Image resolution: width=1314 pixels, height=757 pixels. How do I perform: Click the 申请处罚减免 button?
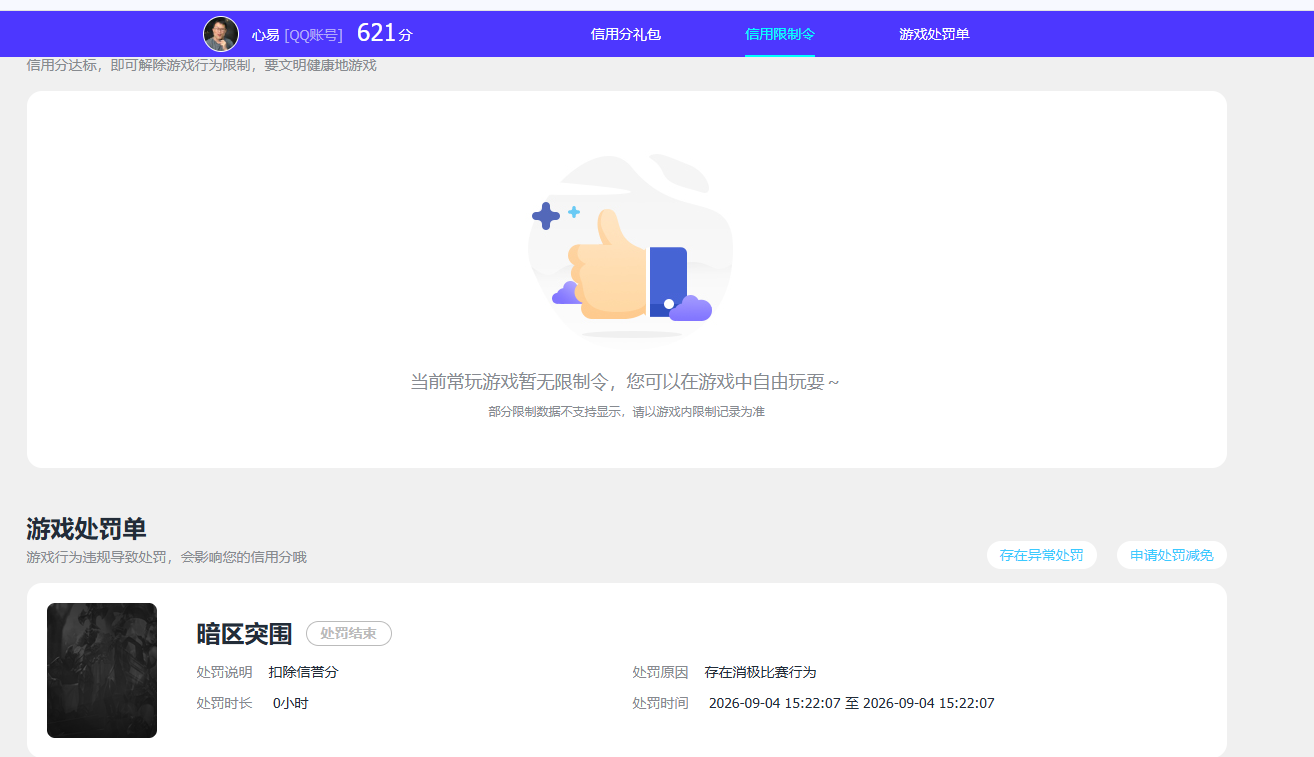click(x=1172, y=555)
